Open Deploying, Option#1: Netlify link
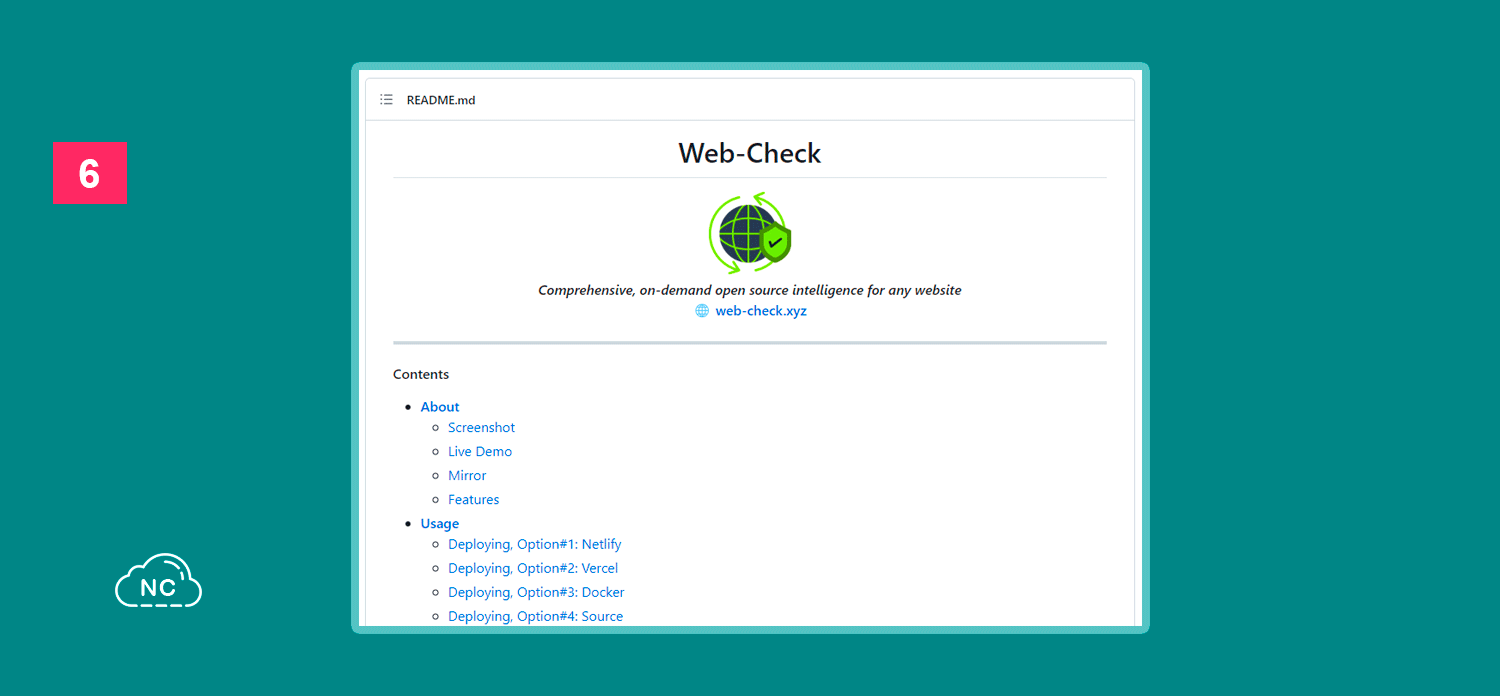The image size is (1500, 696). click(535, 544)
